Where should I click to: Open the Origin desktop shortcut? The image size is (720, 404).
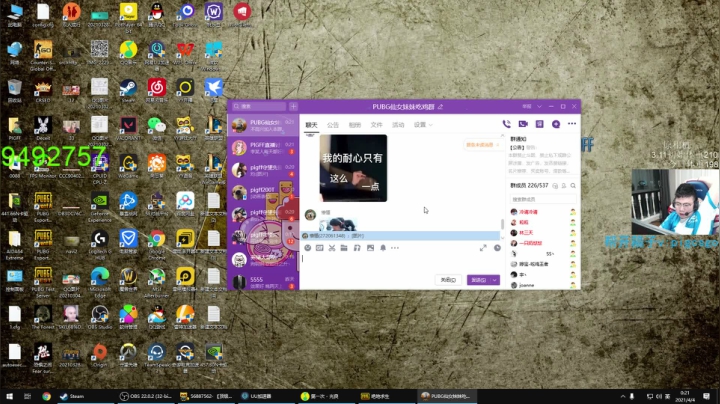(x=100, y=355)
